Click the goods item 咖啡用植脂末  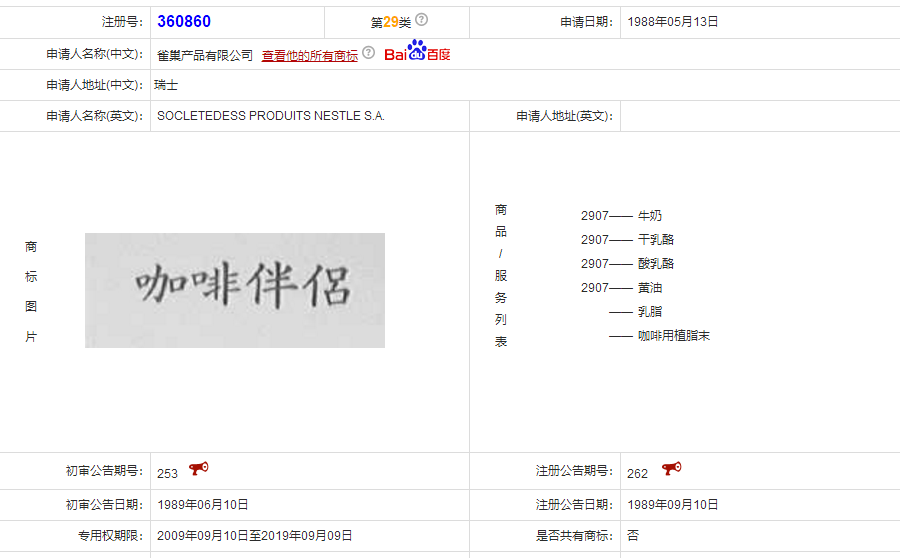coord(674,336)
